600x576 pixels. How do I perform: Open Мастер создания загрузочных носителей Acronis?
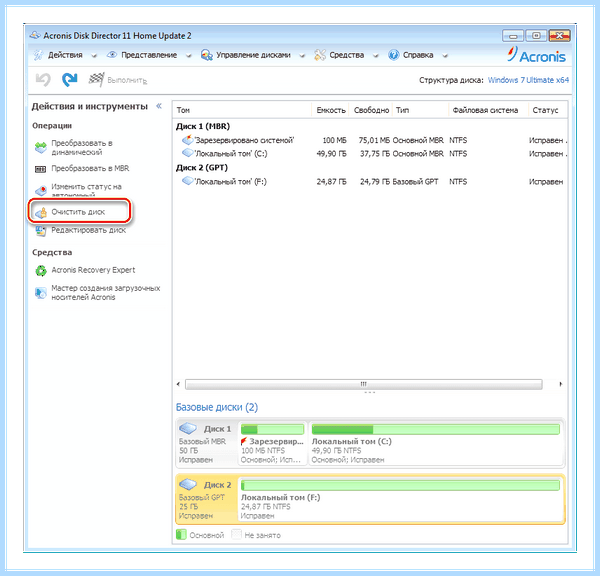point(106,292)
